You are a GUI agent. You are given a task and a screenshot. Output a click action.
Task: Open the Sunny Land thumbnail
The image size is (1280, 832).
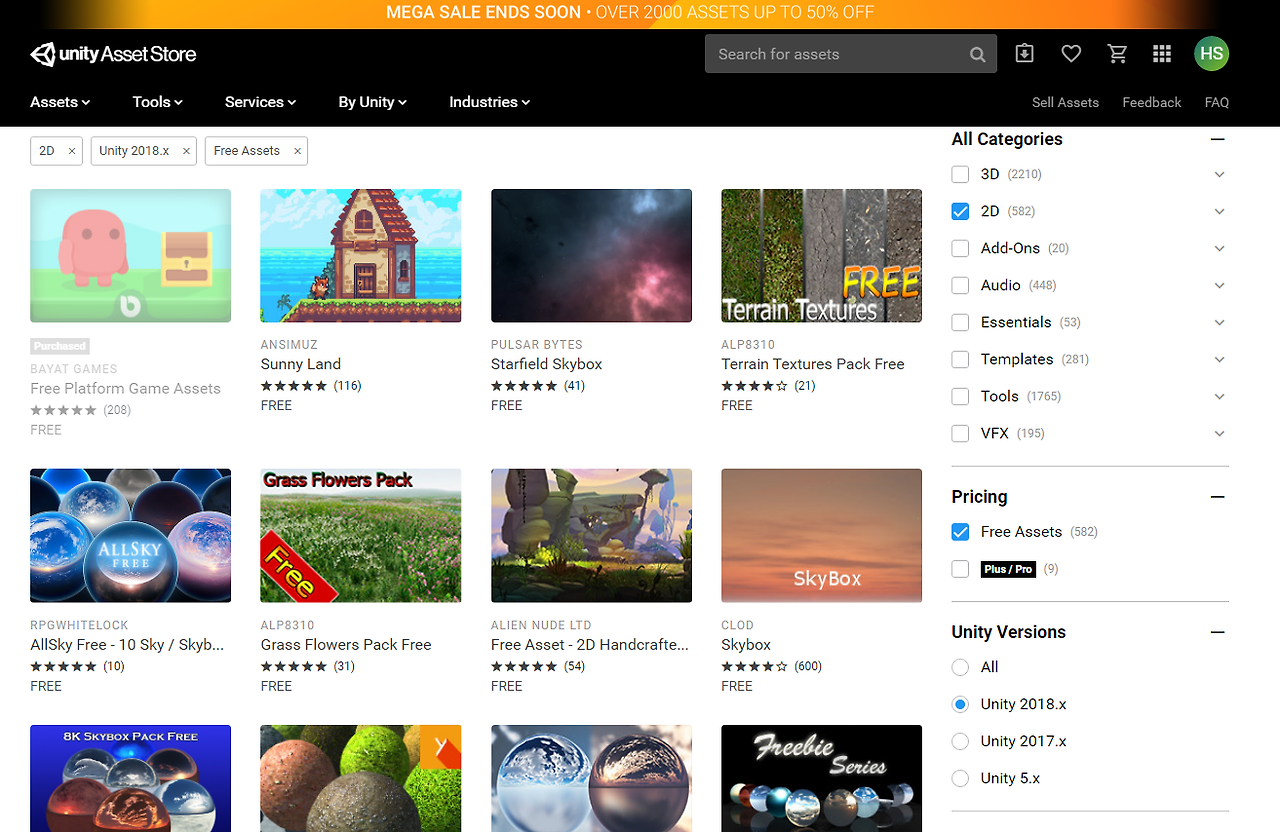click(361, 256)
